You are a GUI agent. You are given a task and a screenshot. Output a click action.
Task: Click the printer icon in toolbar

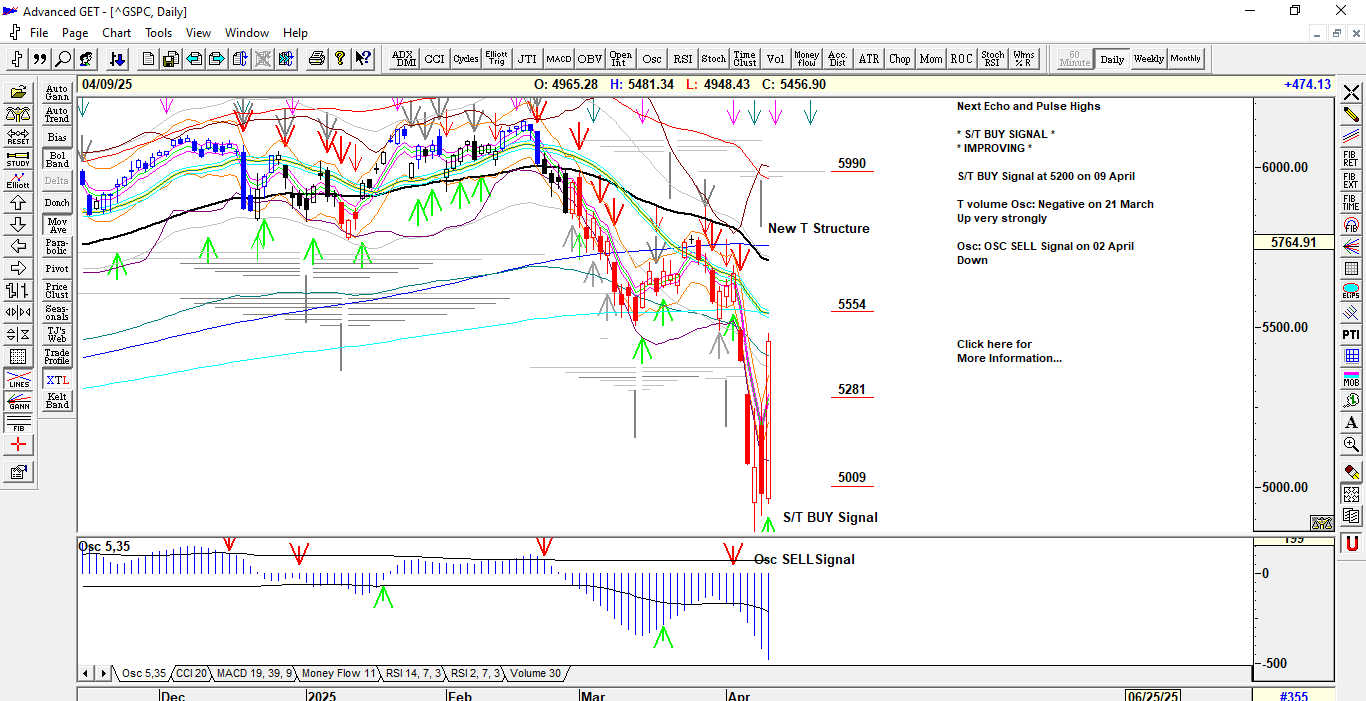coord(317,59)
